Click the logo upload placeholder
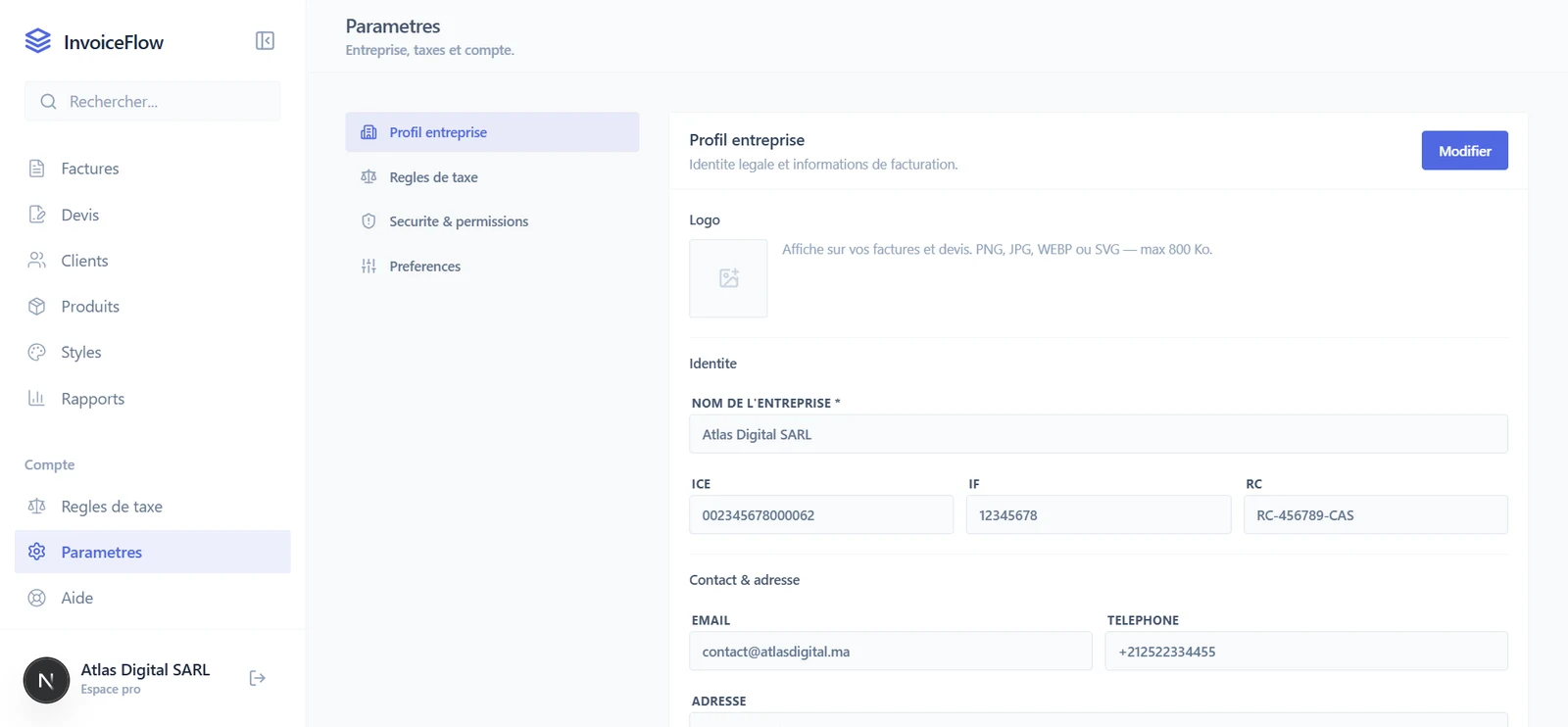This screenshot has width=1568, height=727. point(728,278)
